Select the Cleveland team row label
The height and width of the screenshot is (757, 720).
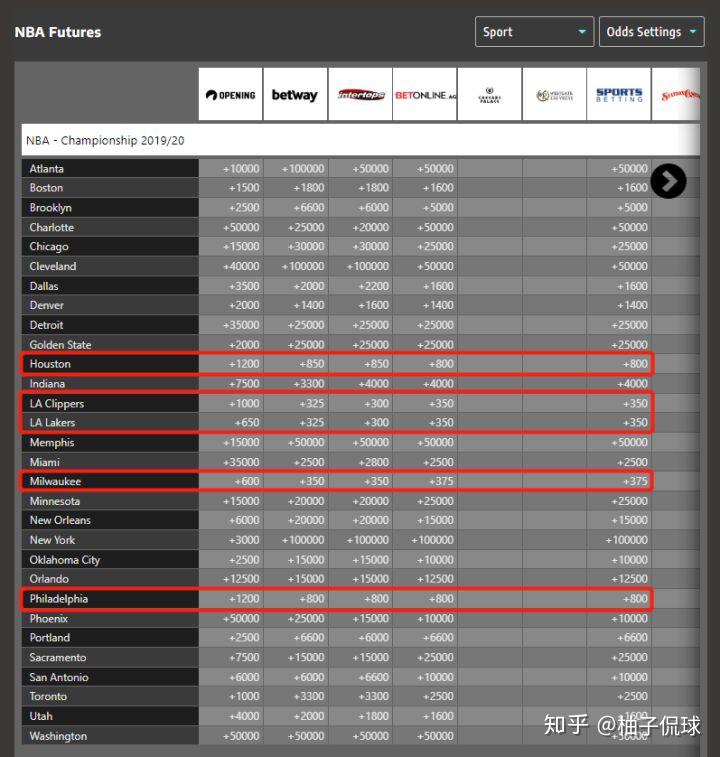[110, 266]
